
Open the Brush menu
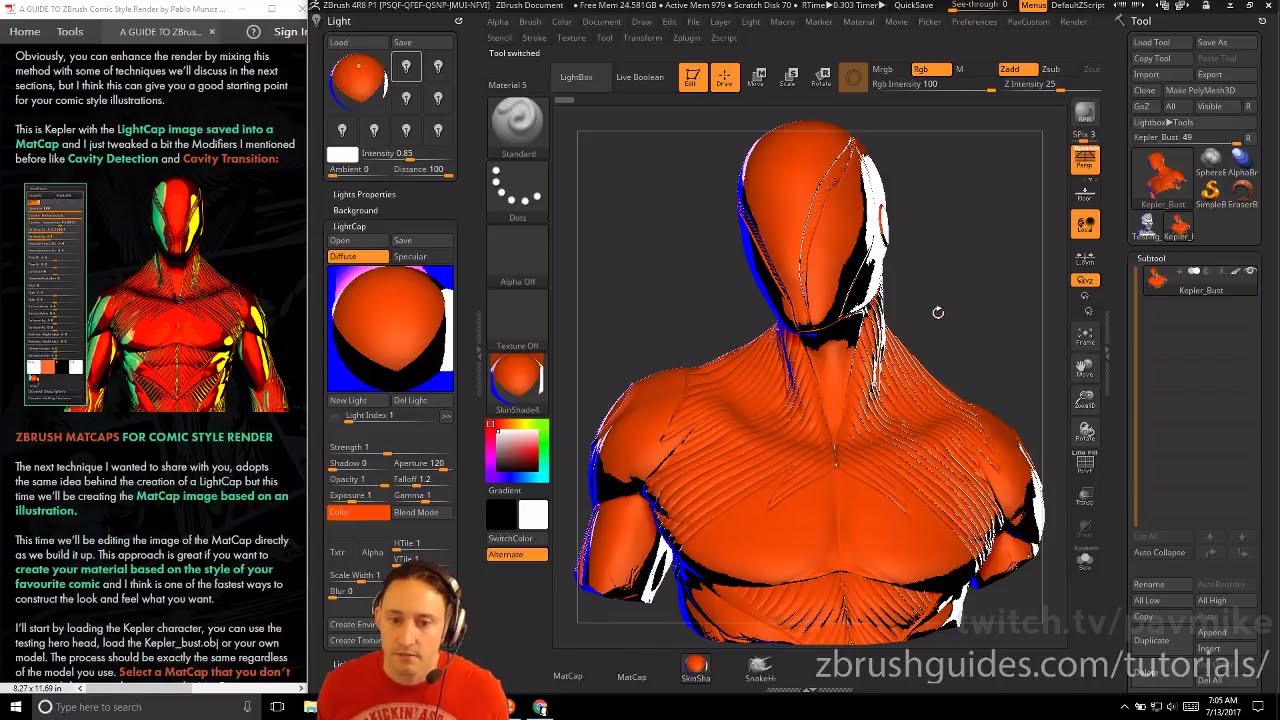pyautogui.click(x=530, y=22)
